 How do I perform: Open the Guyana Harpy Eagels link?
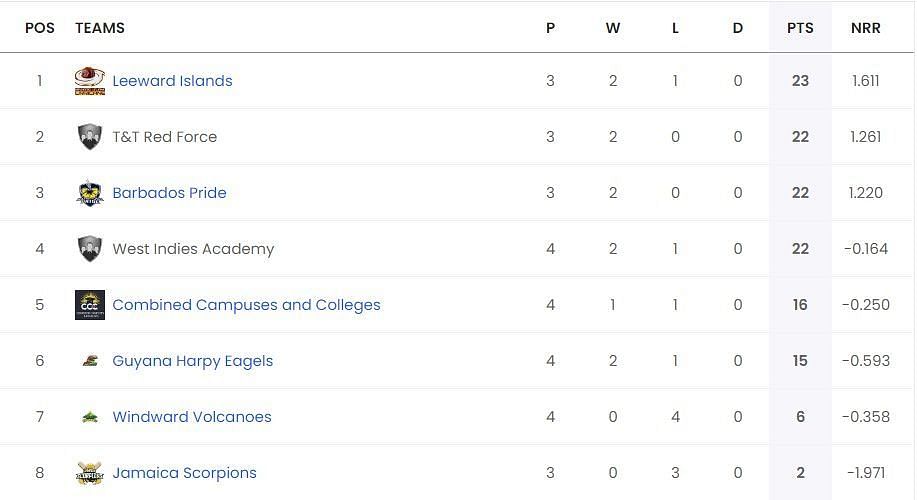(x=192, y=361)
